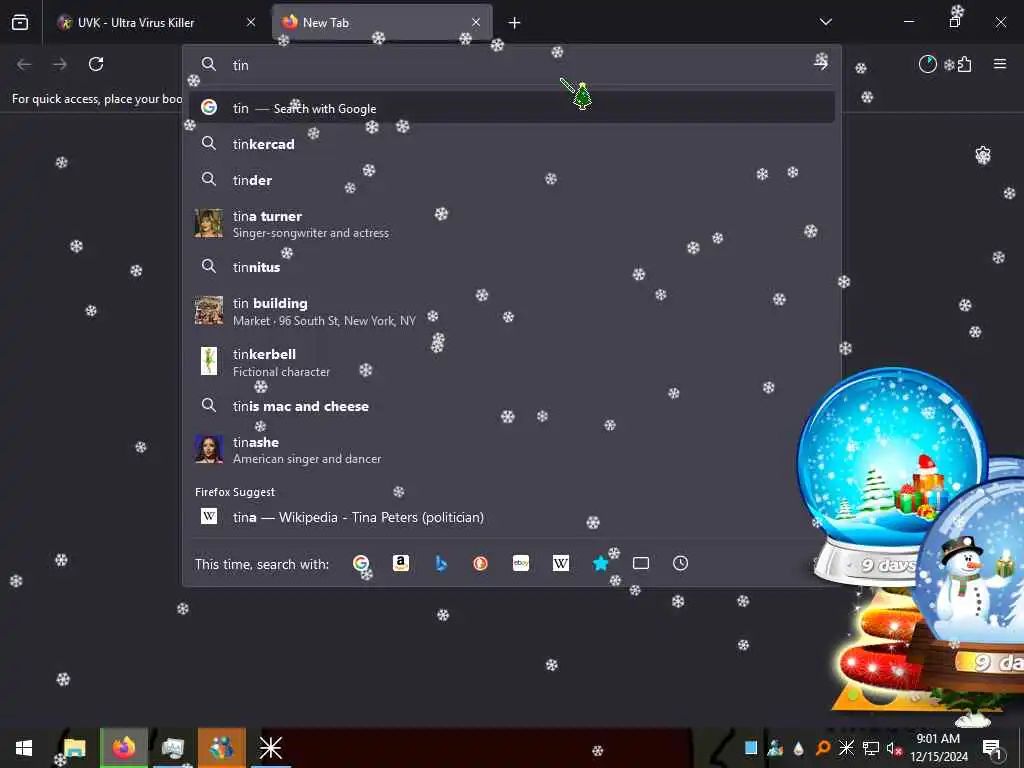Search bookmarks with the star icon
The height and width of the screenshot is (768, 1024).
pyautogui.click(x=601, y=563)
